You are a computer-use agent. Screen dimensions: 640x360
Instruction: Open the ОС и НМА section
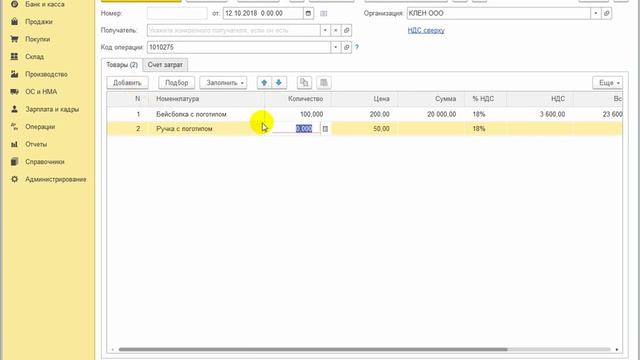click(41, 92)
